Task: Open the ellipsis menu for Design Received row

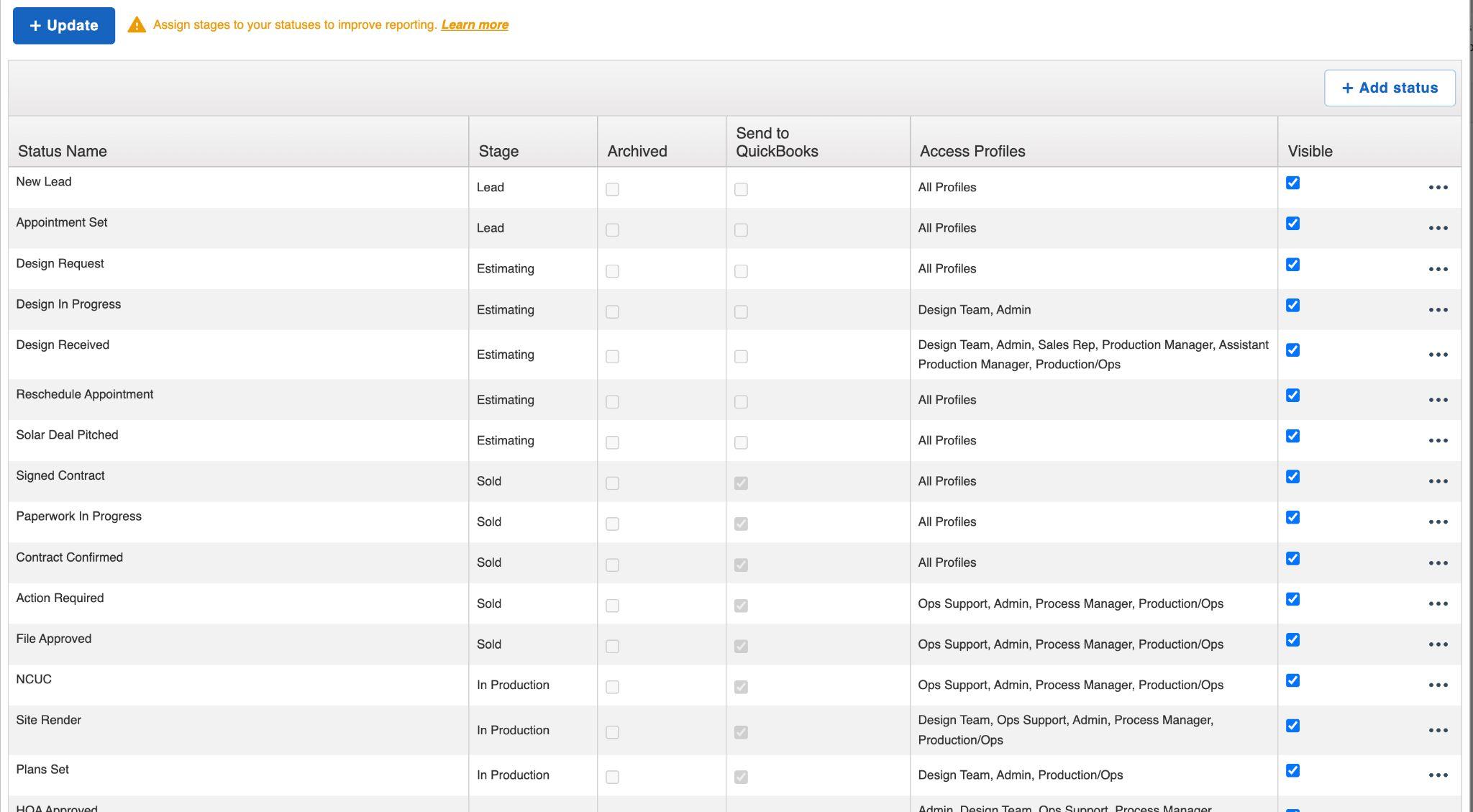Action: pos(1438,355)
